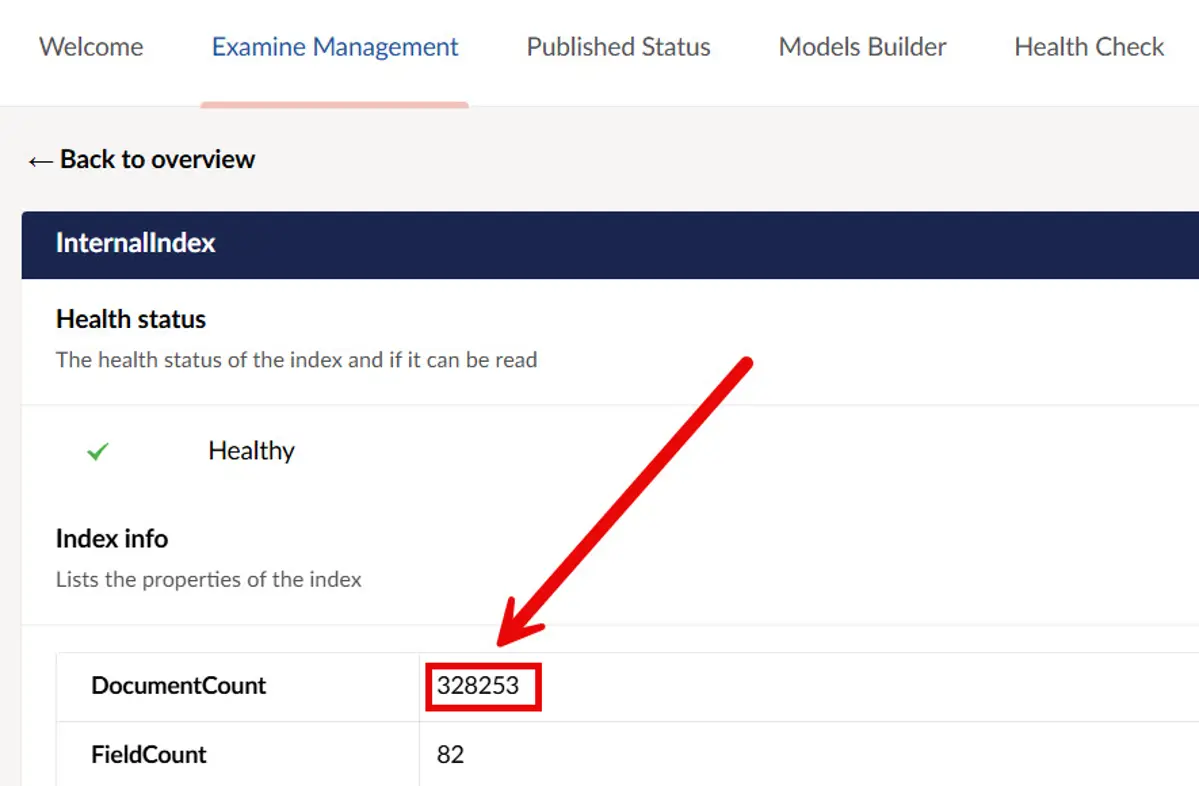The height and width of the screenshot is (786, 1199).
Task: Click the underline beneath the Examine Management tab
Action: (x=334, y=103)
